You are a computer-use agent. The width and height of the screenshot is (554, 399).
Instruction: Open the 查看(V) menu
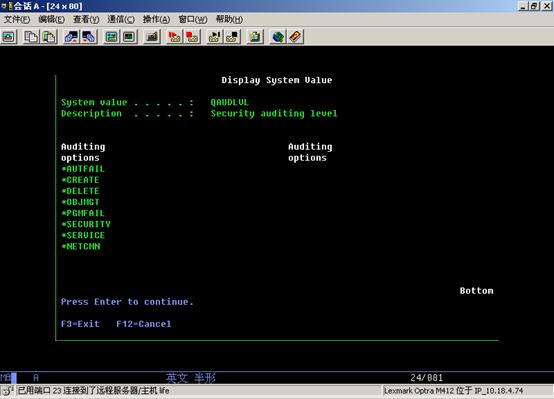86,19
